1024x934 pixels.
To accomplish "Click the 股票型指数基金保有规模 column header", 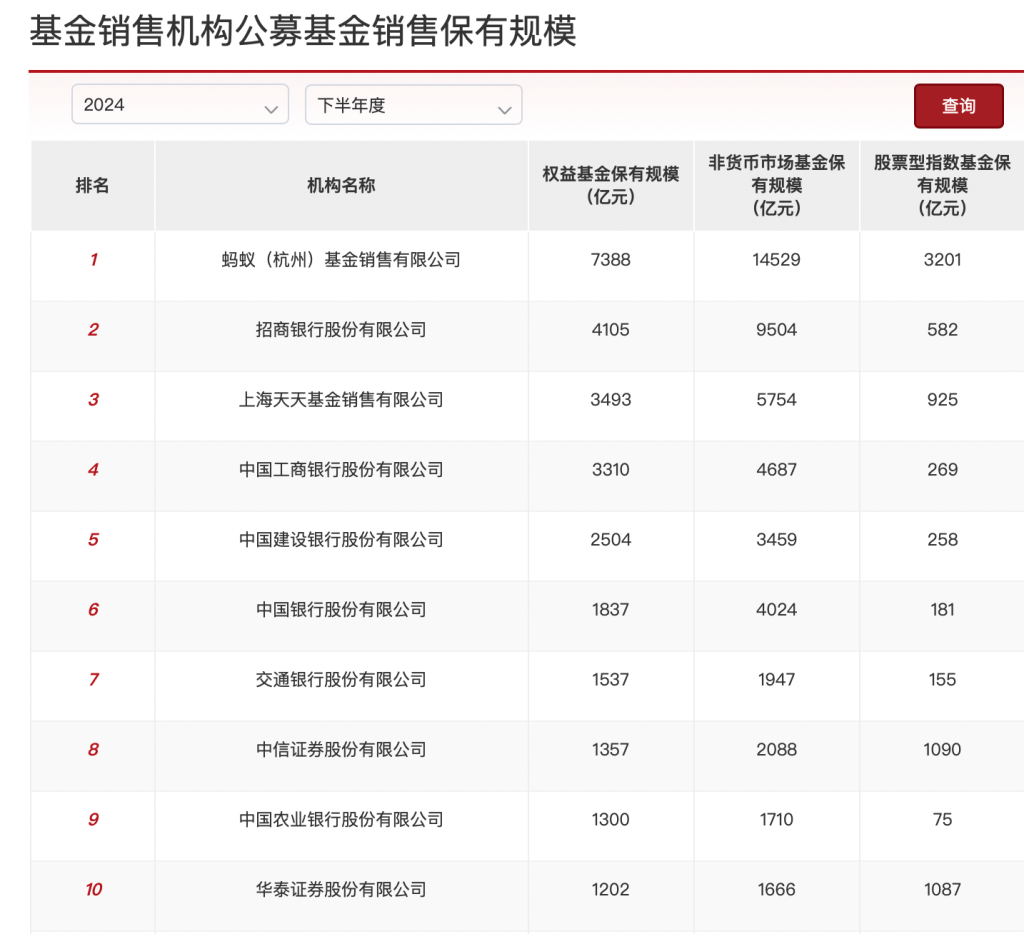I will pos(942,185).
